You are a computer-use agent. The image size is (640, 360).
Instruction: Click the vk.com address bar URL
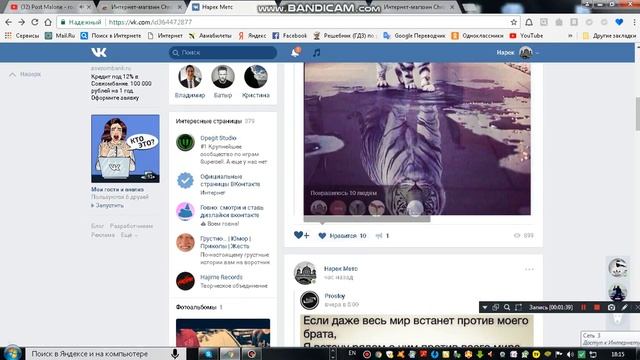point(150,22)
